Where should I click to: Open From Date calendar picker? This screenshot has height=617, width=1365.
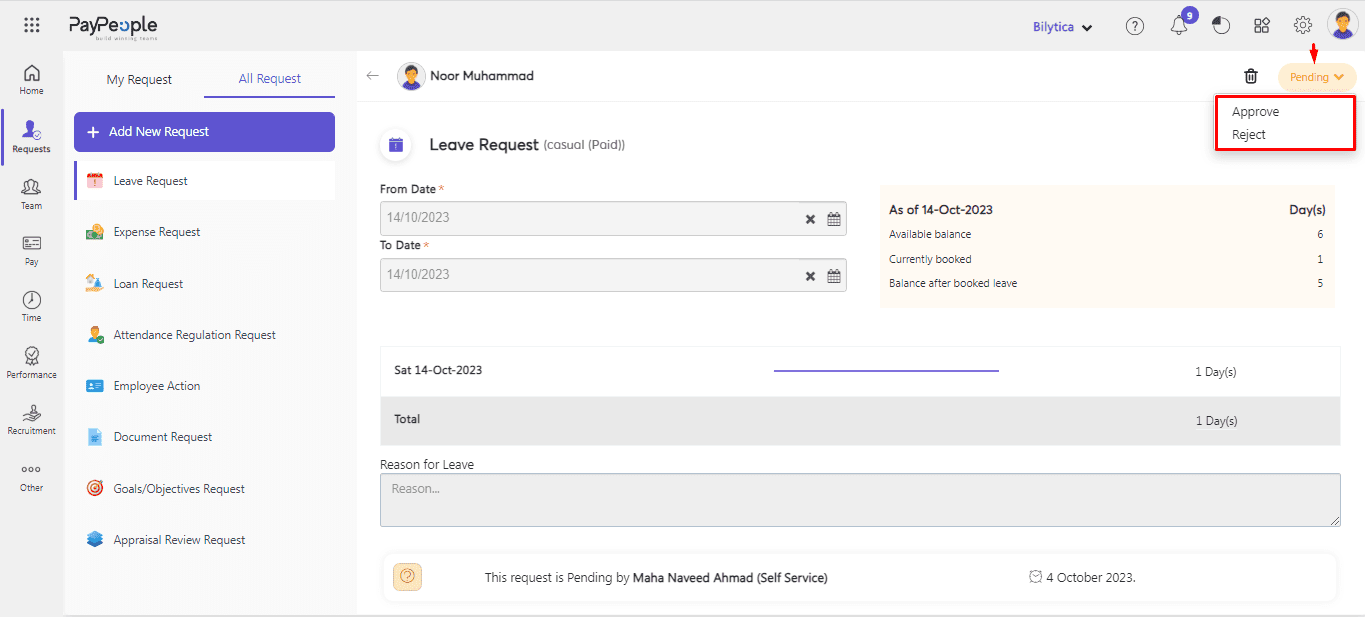[833, 219]
